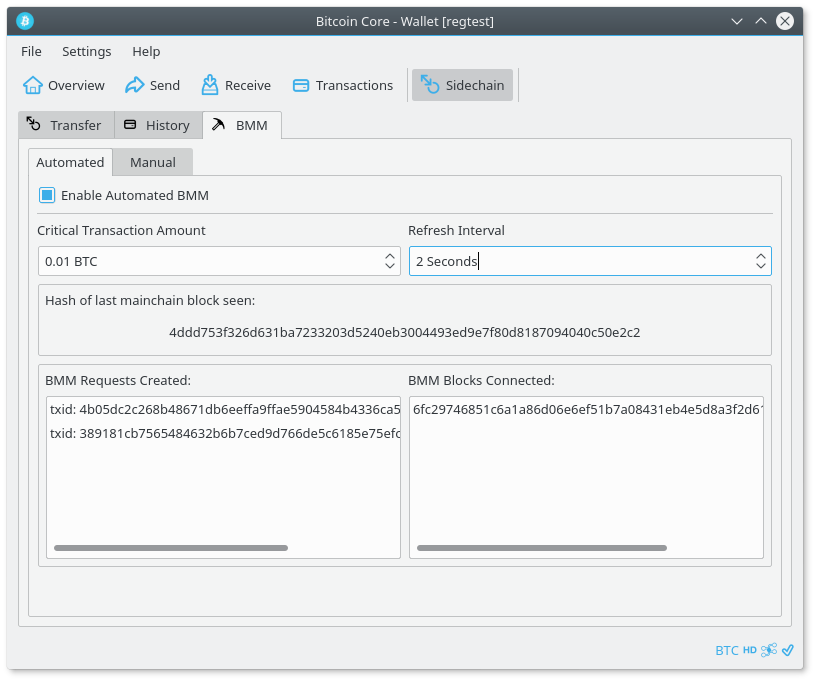
Task: Decrease Refresh Interval with down arrow
Action: pos(761,266)
